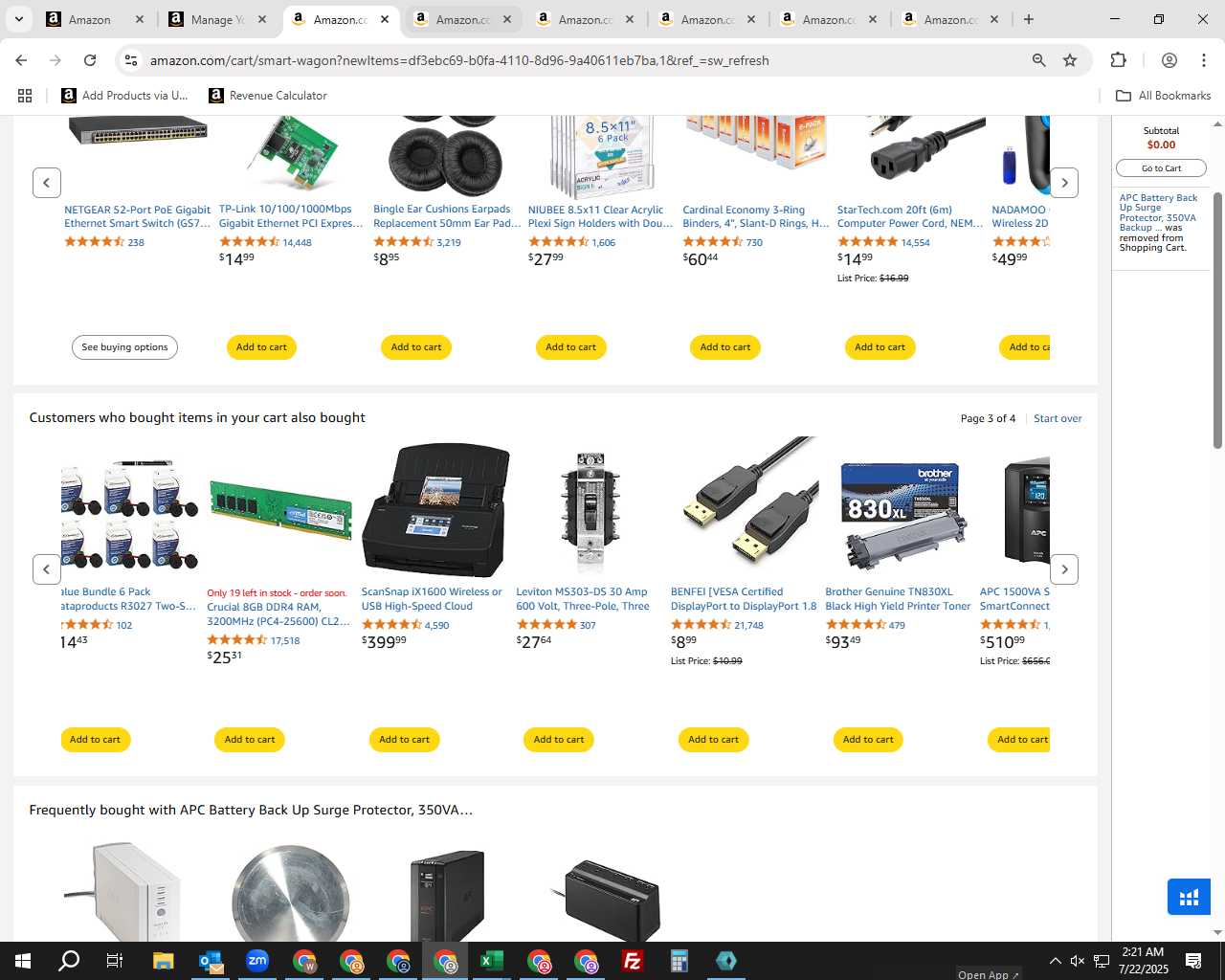Click the 'Go to Cart' button

(1161, 168)
